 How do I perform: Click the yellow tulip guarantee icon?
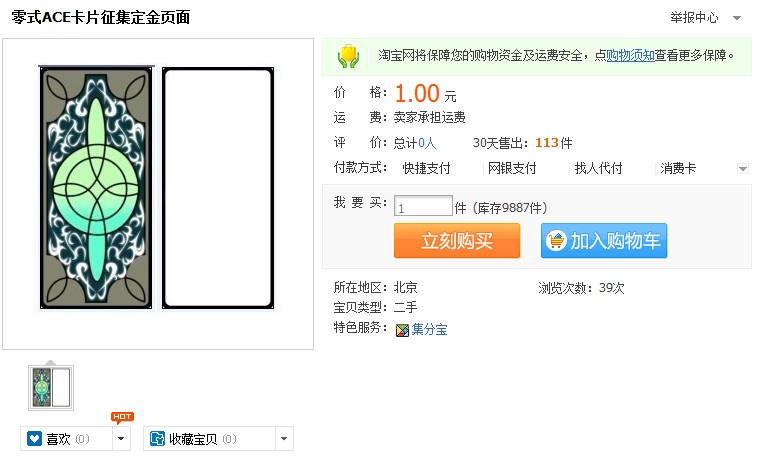348,55
